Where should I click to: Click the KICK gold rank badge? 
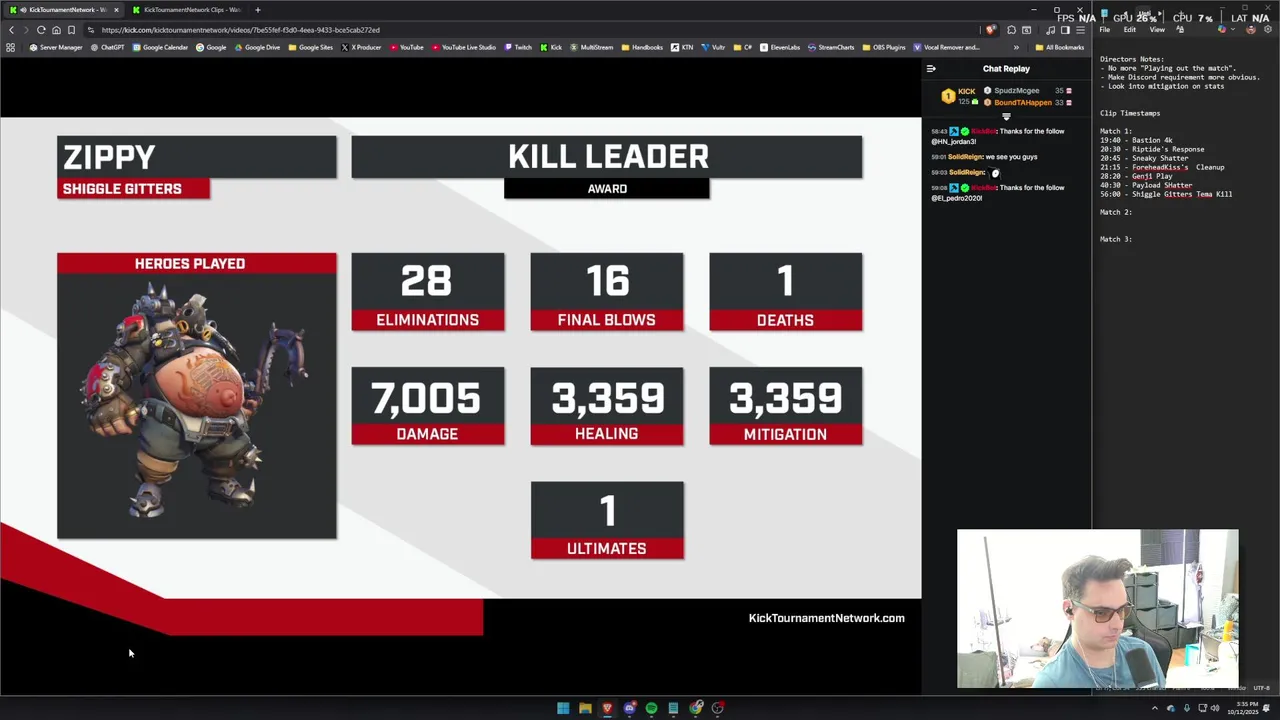pos(948,96)
